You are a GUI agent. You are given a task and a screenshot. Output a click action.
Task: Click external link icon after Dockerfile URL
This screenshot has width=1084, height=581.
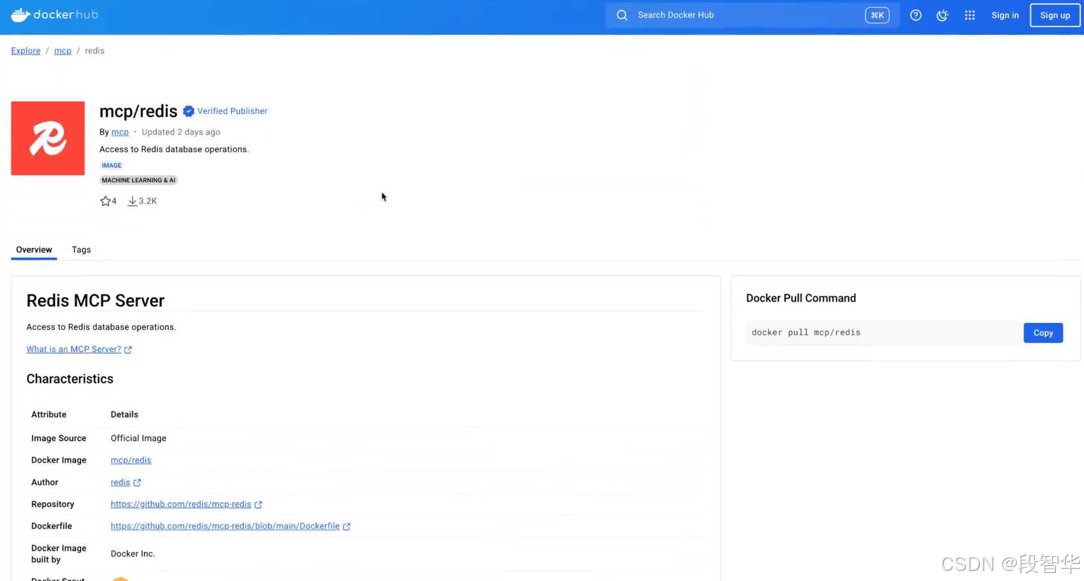[346, 526]
